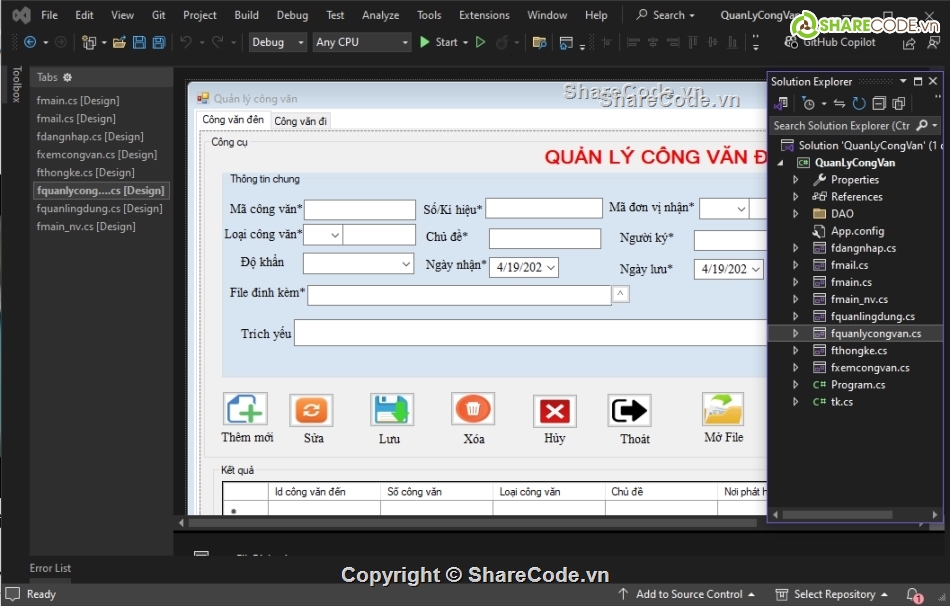This screenshot has width=950, height=606.
Task: Click the New Project toolbar icon
Action: pyautogui.click(x=89, y=42)
